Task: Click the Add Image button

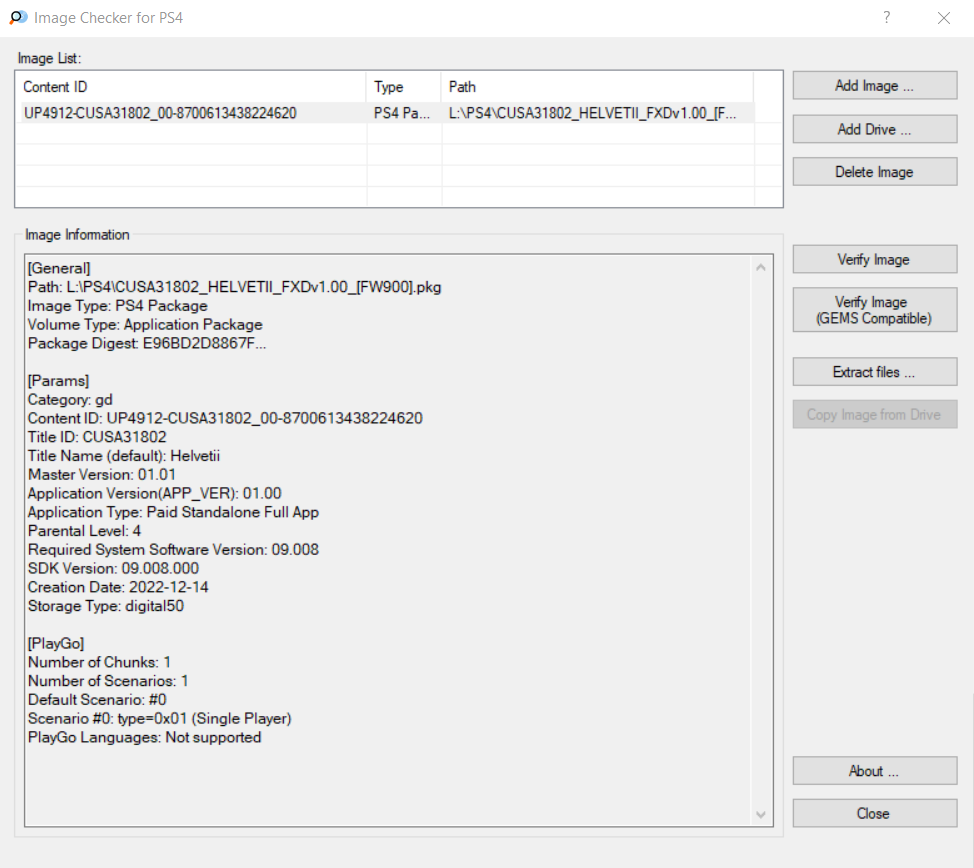Action: coord(874,86)
